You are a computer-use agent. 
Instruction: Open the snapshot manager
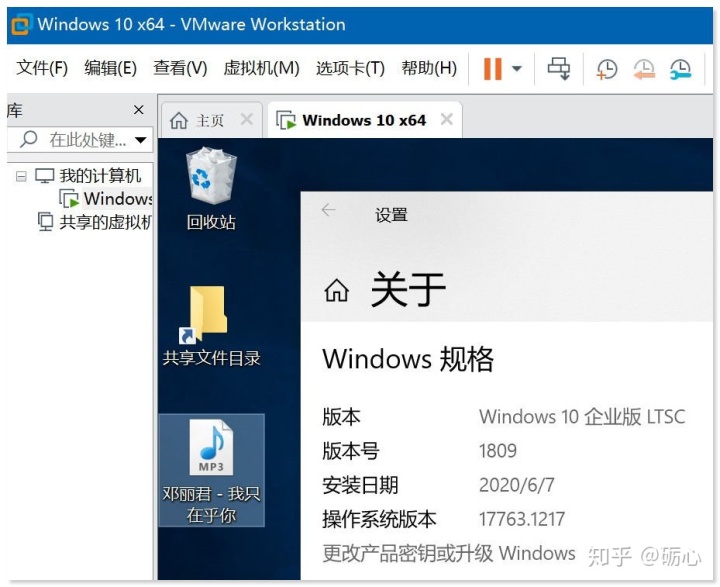tap(681, 69)
